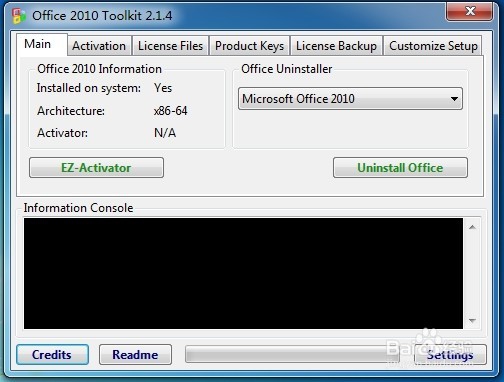Click the 'Architecture:' label
Viewport: 504px width, 382px height.
point(71,111)
